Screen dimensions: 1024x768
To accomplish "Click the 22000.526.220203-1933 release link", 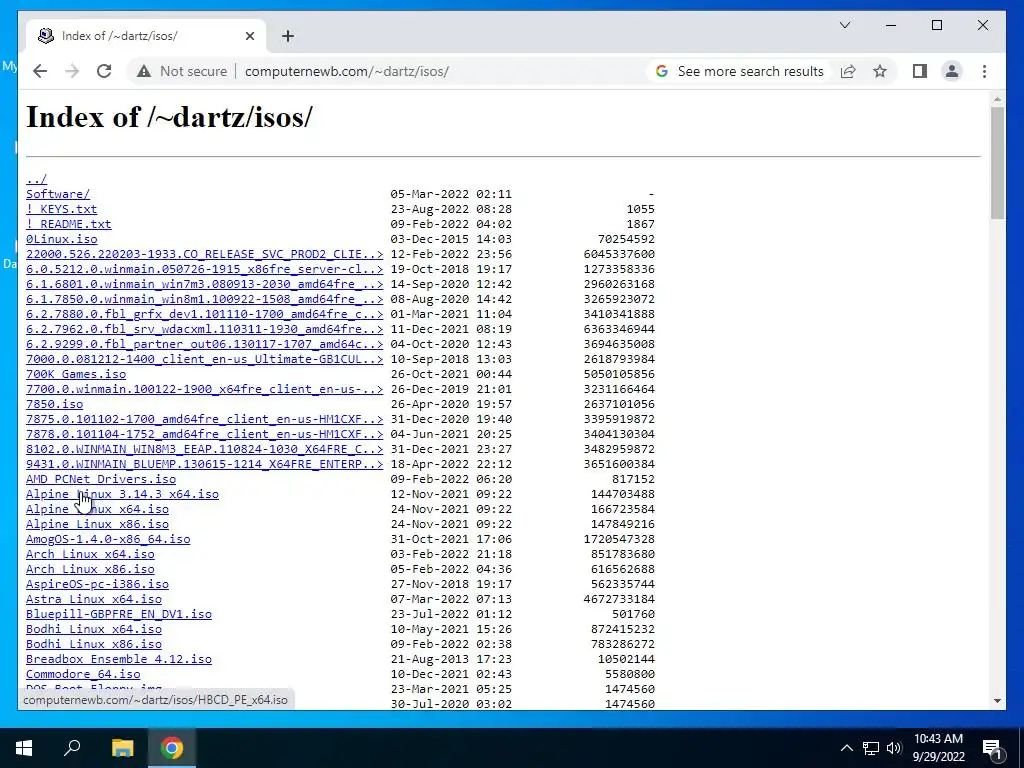I will click(204, 254).
